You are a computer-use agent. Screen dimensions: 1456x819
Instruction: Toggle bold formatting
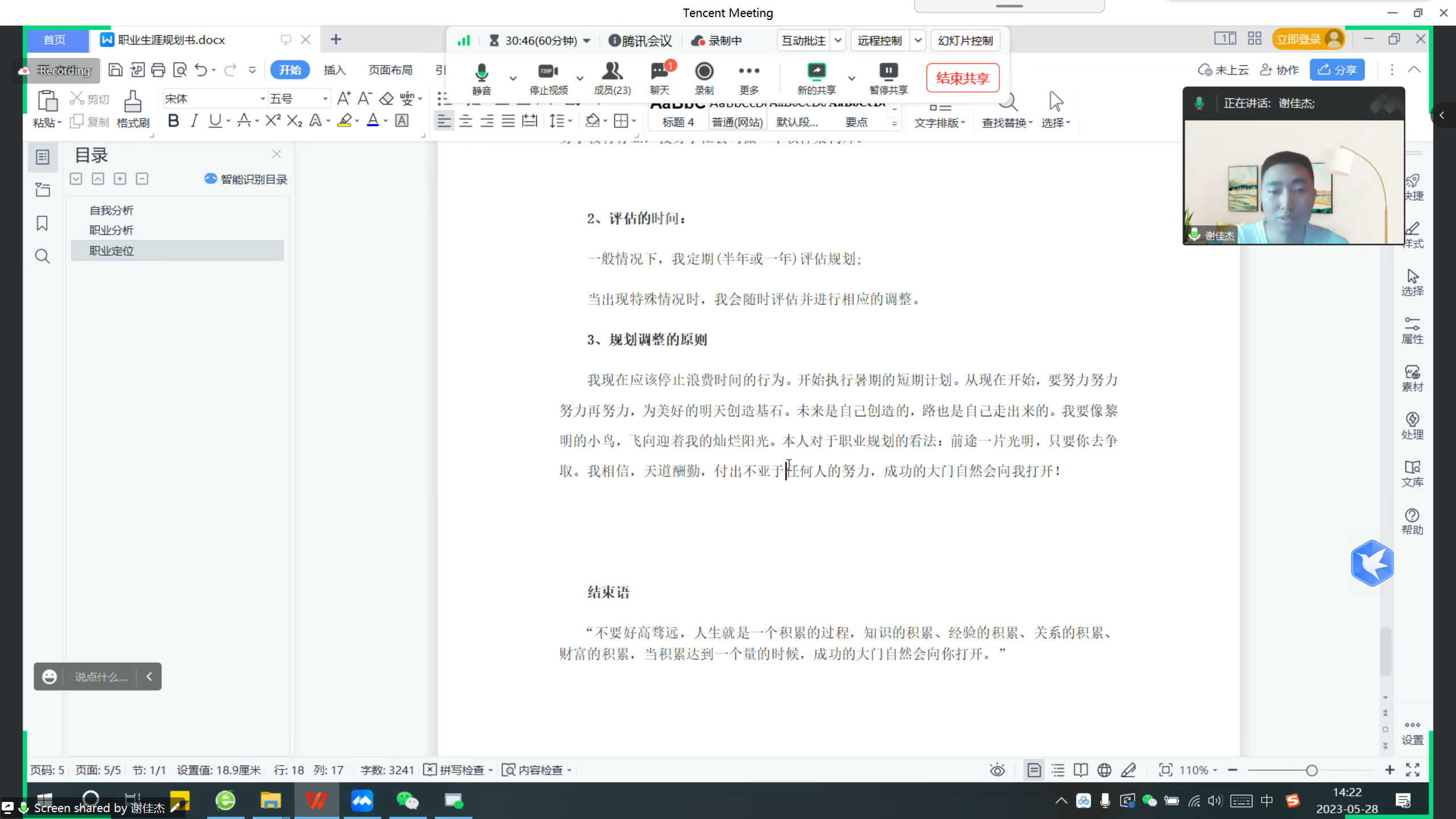[x=173, y=121]
